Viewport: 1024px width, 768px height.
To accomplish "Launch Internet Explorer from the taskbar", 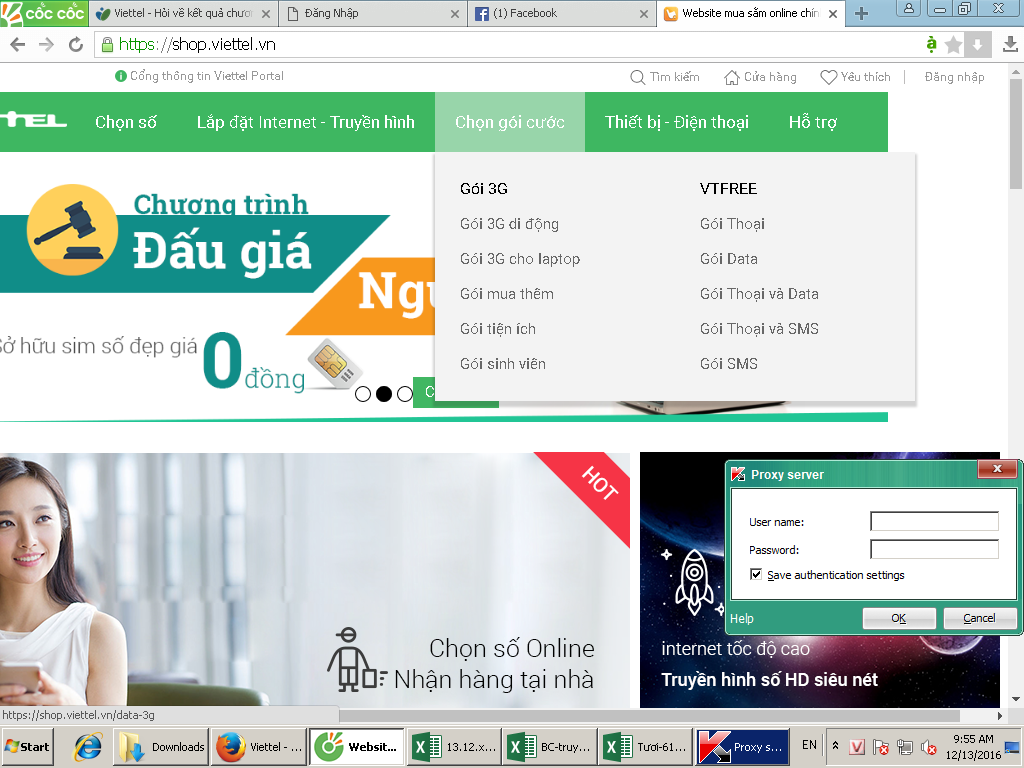I will (89, 747).
